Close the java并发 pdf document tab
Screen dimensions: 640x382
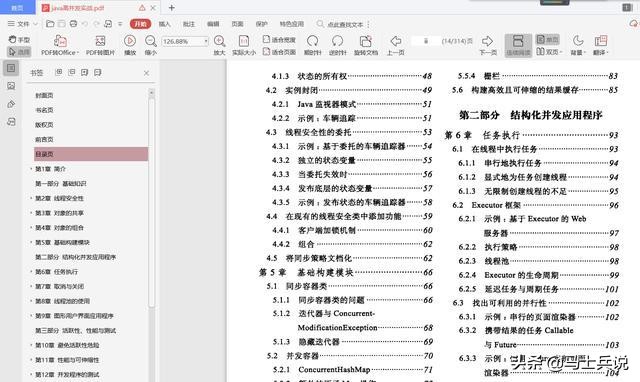153,8
